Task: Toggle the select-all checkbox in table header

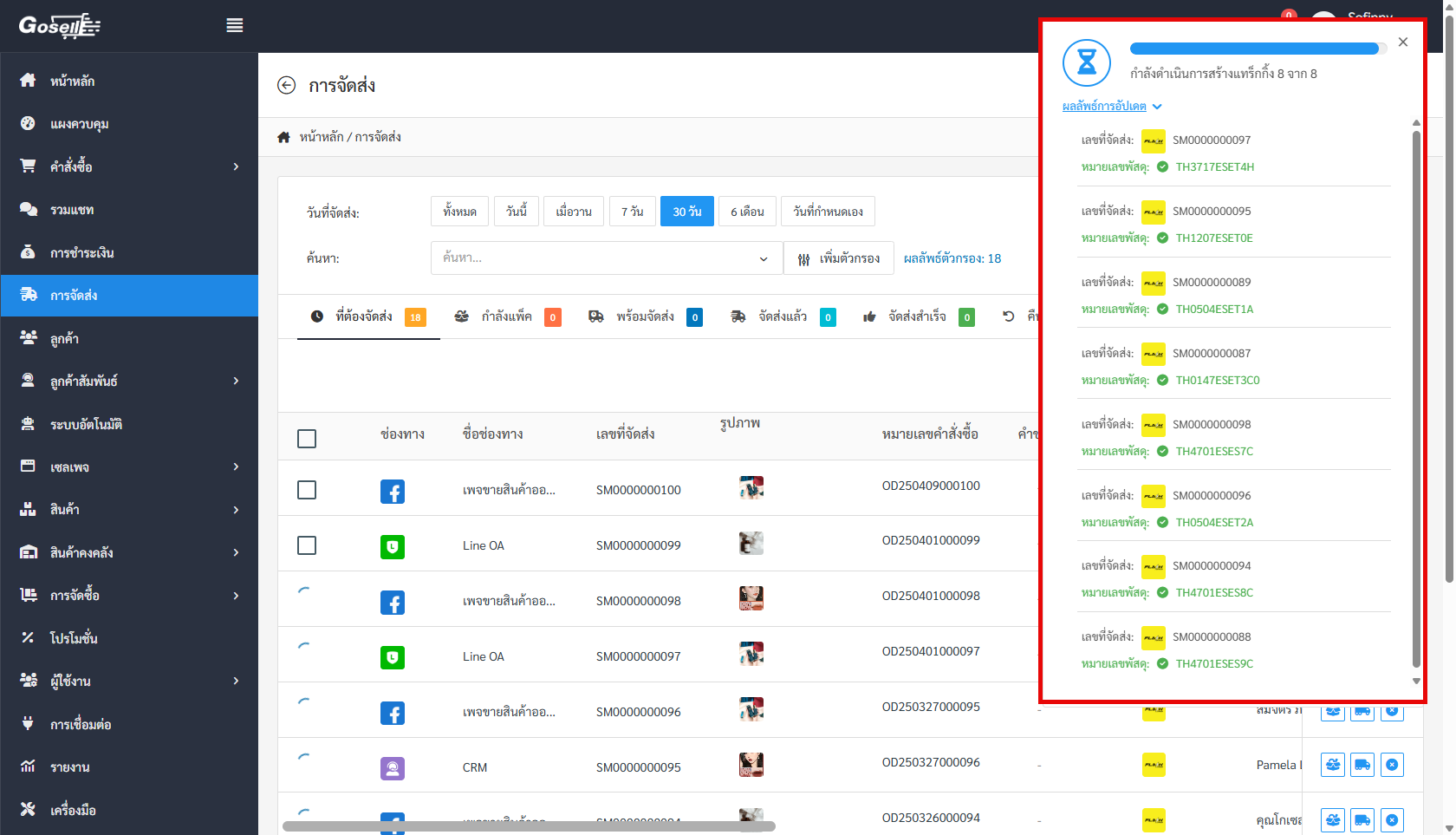Action: point(307,439)
